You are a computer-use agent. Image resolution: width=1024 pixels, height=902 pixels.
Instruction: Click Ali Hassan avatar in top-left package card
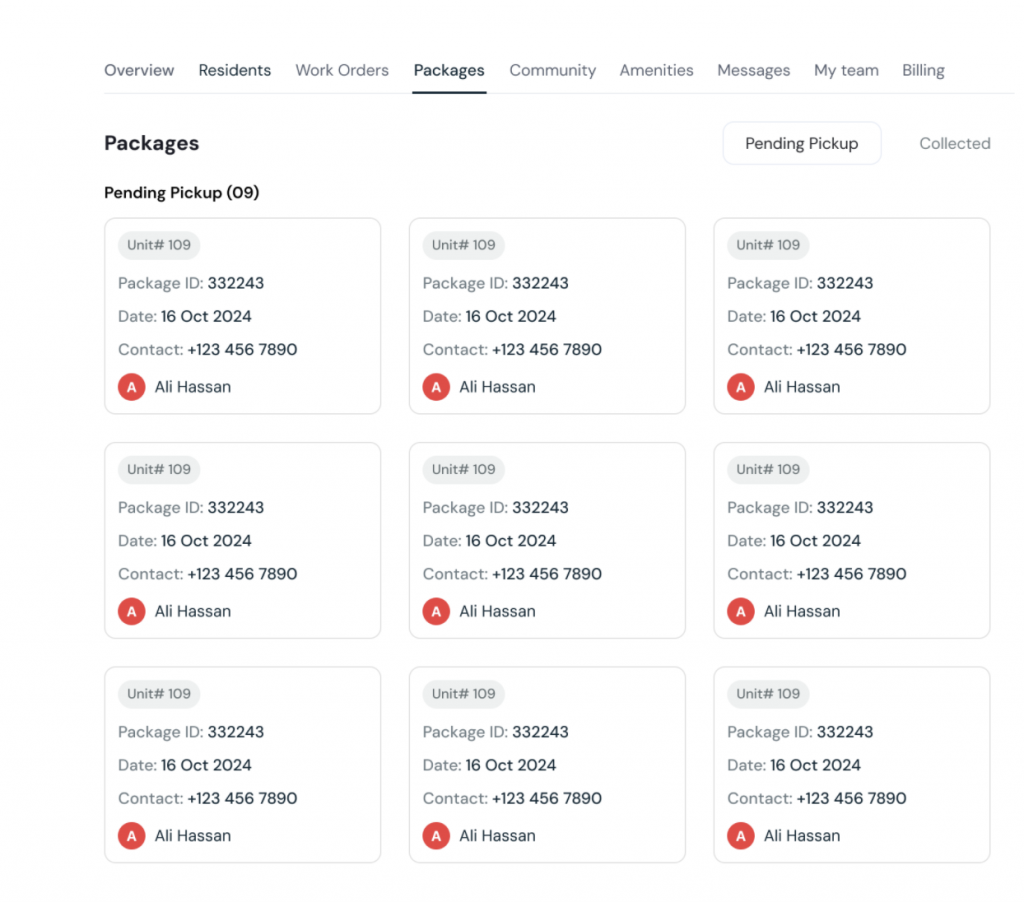[x=132, y=387]
